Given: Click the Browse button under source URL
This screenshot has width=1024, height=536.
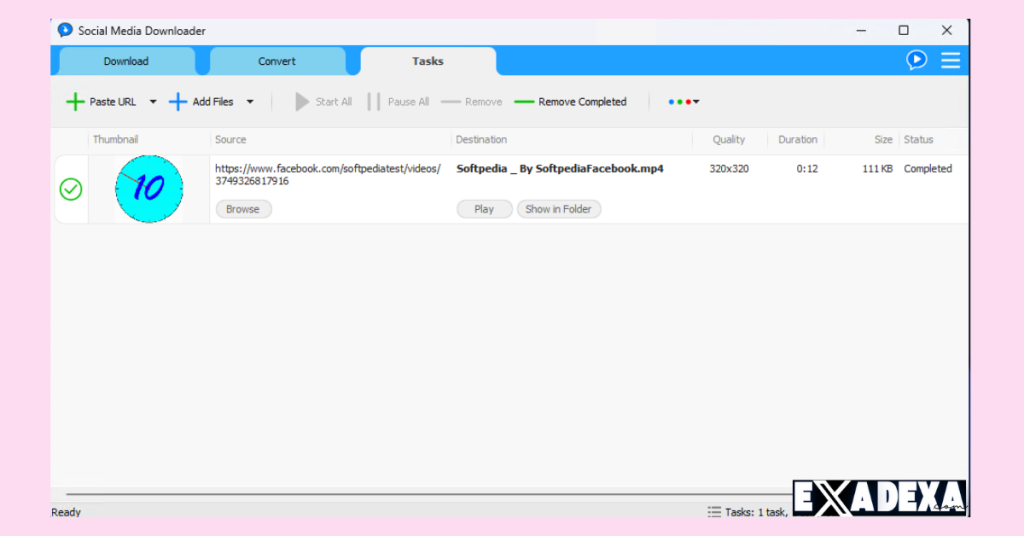Looking at the screenshot, I should pos(243,209).
